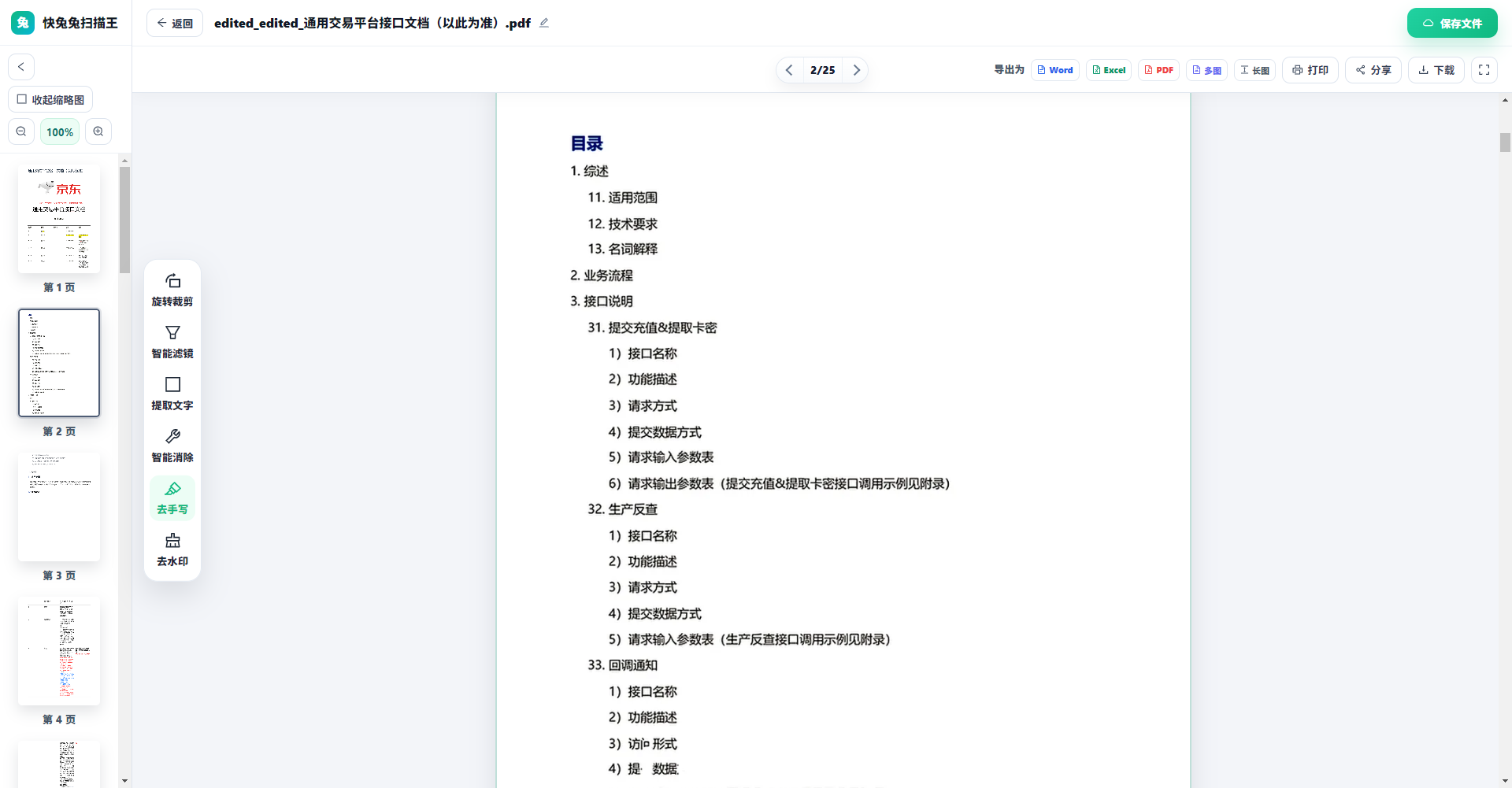Select the 去水印 remove watermark tool

point(172,549)
